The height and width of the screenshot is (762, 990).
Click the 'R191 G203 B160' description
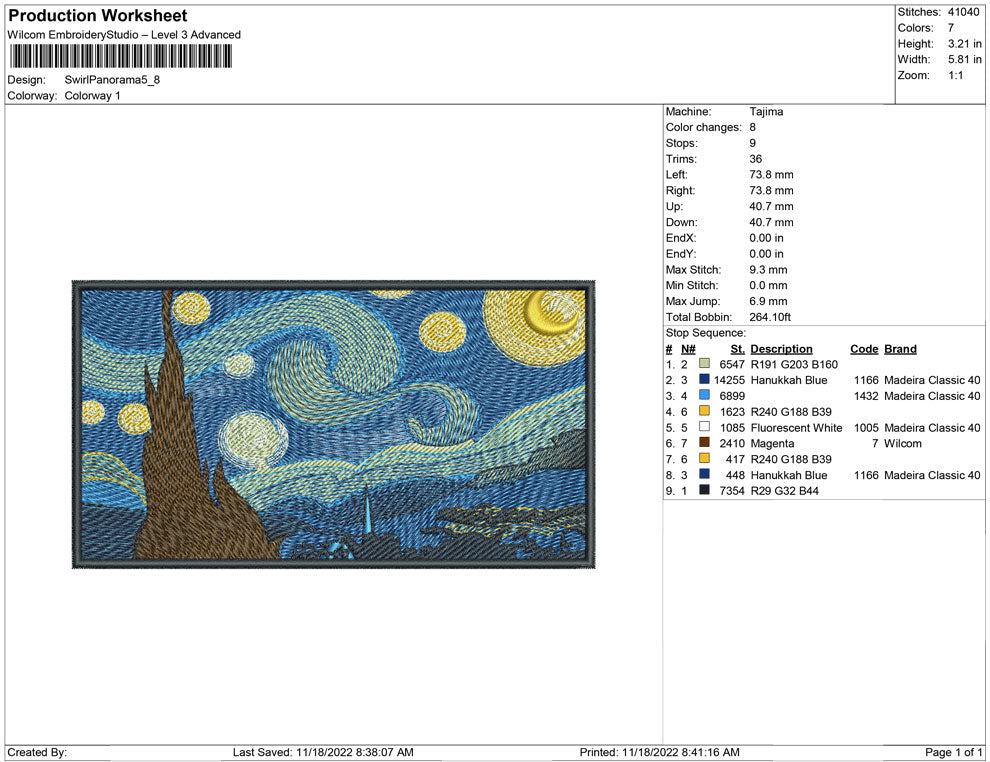tap(794, 364)
